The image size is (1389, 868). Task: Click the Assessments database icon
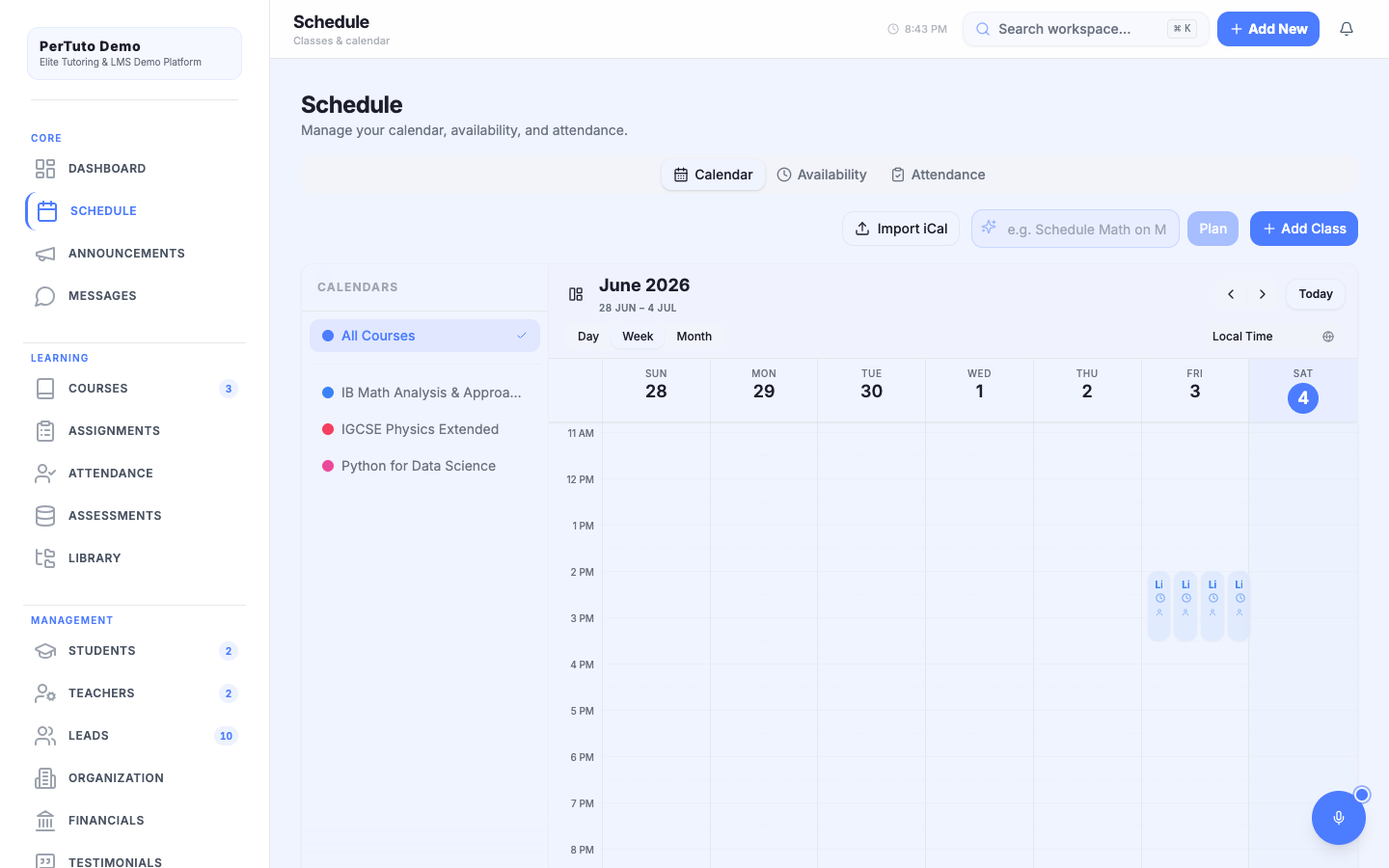tap(45, 516)
